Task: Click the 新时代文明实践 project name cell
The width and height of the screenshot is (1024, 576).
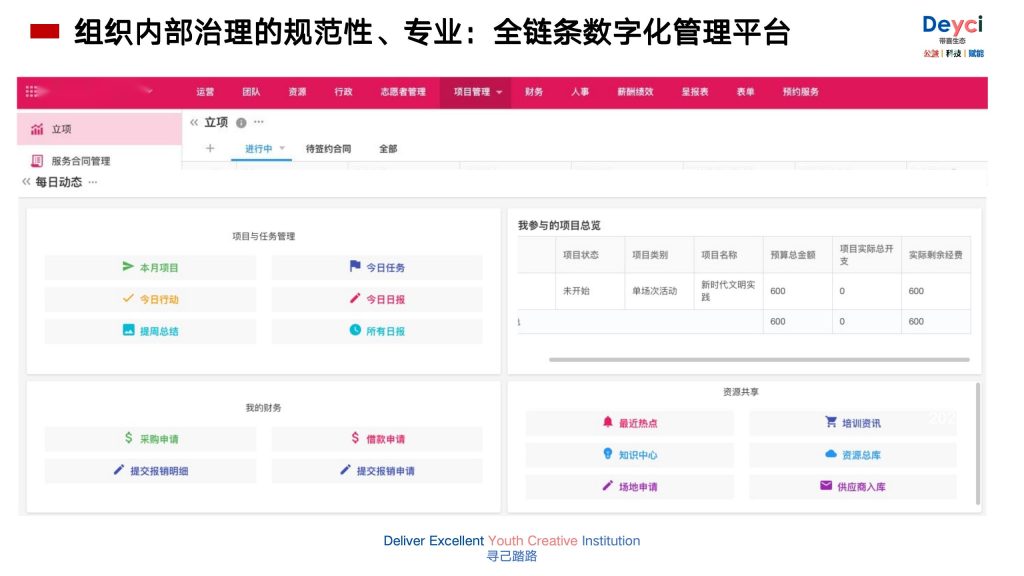Action: 727,291
